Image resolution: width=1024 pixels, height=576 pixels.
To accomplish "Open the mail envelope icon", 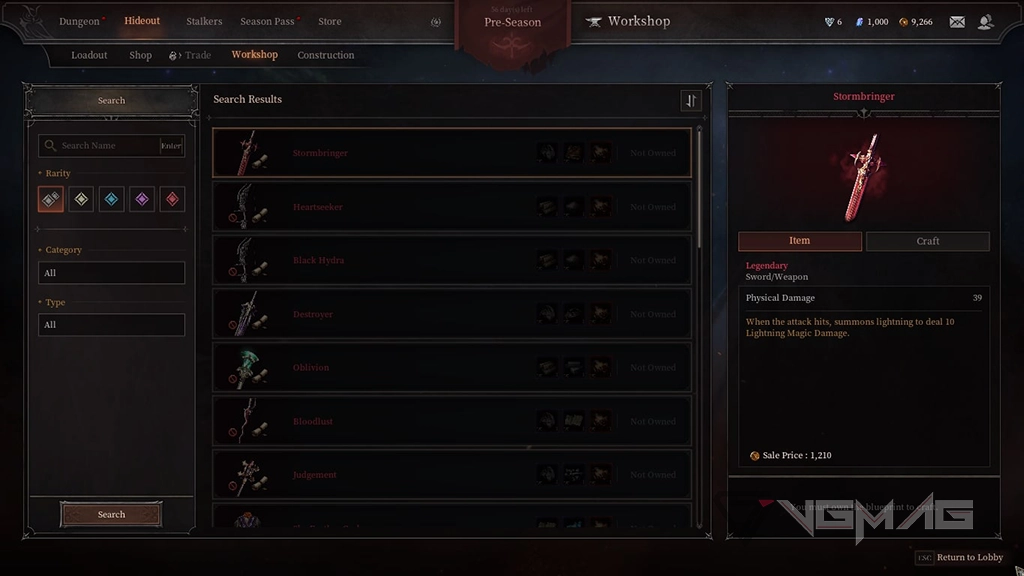I will pyautogui.click(x=957, y=22).
